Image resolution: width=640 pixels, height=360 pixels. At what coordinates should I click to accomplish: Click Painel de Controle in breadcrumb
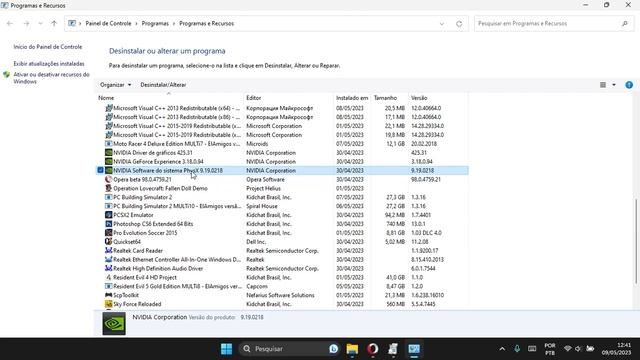(x=109, y=24)
